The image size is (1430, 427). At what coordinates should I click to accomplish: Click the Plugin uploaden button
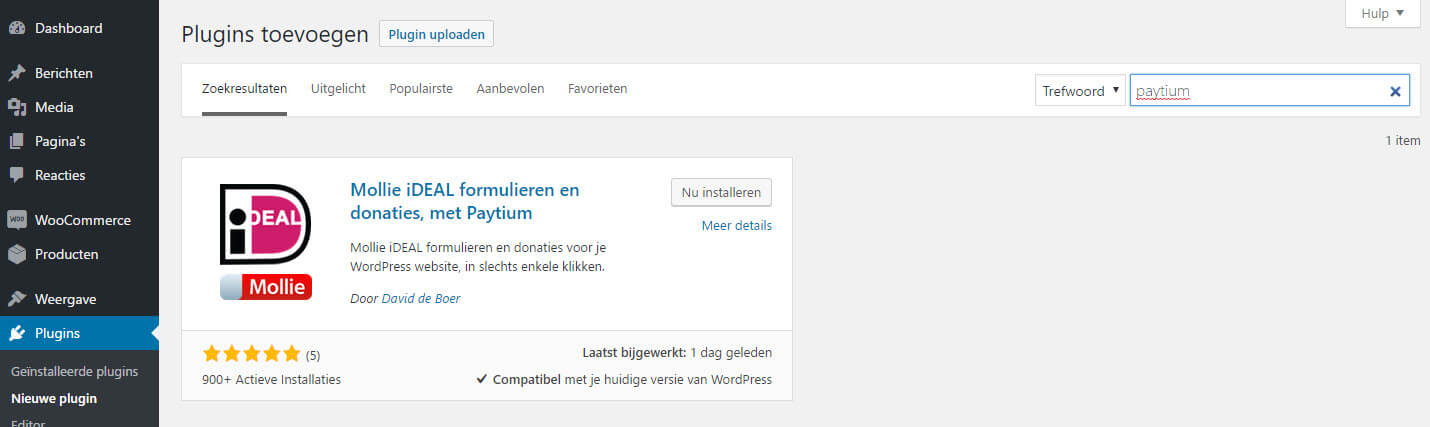[x=436, y=34]
